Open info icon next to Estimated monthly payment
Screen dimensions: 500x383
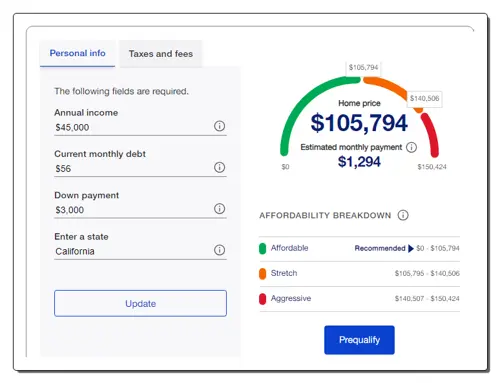coord(411,147)
